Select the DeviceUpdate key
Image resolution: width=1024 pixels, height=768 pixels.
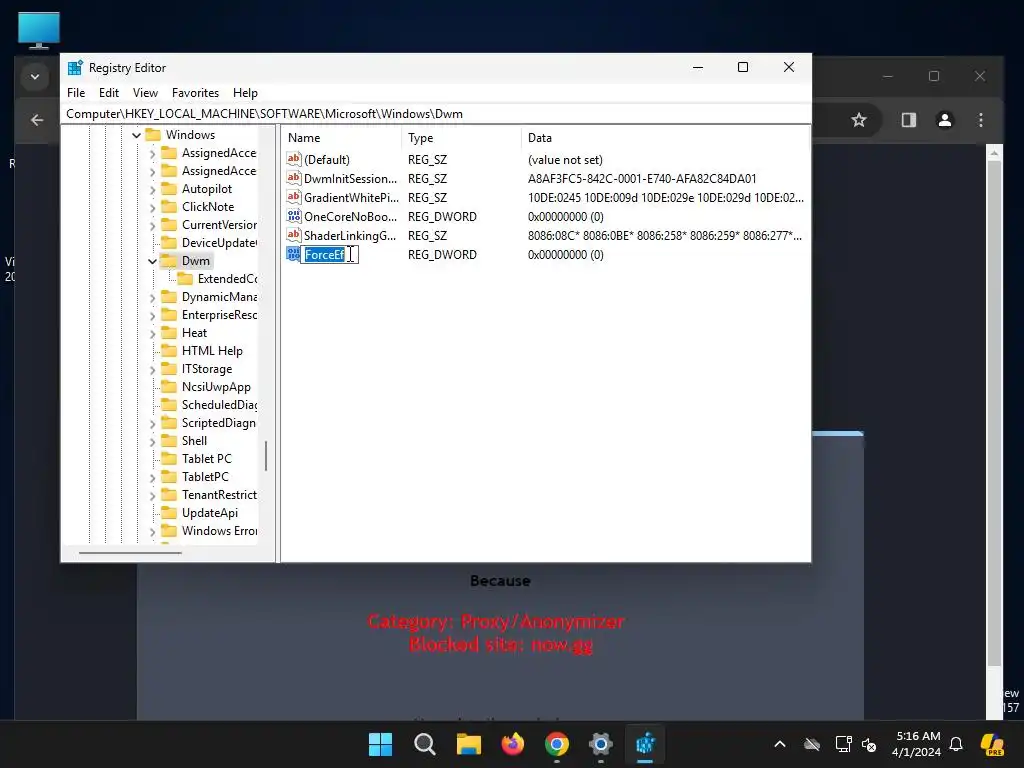pos(219,243)
